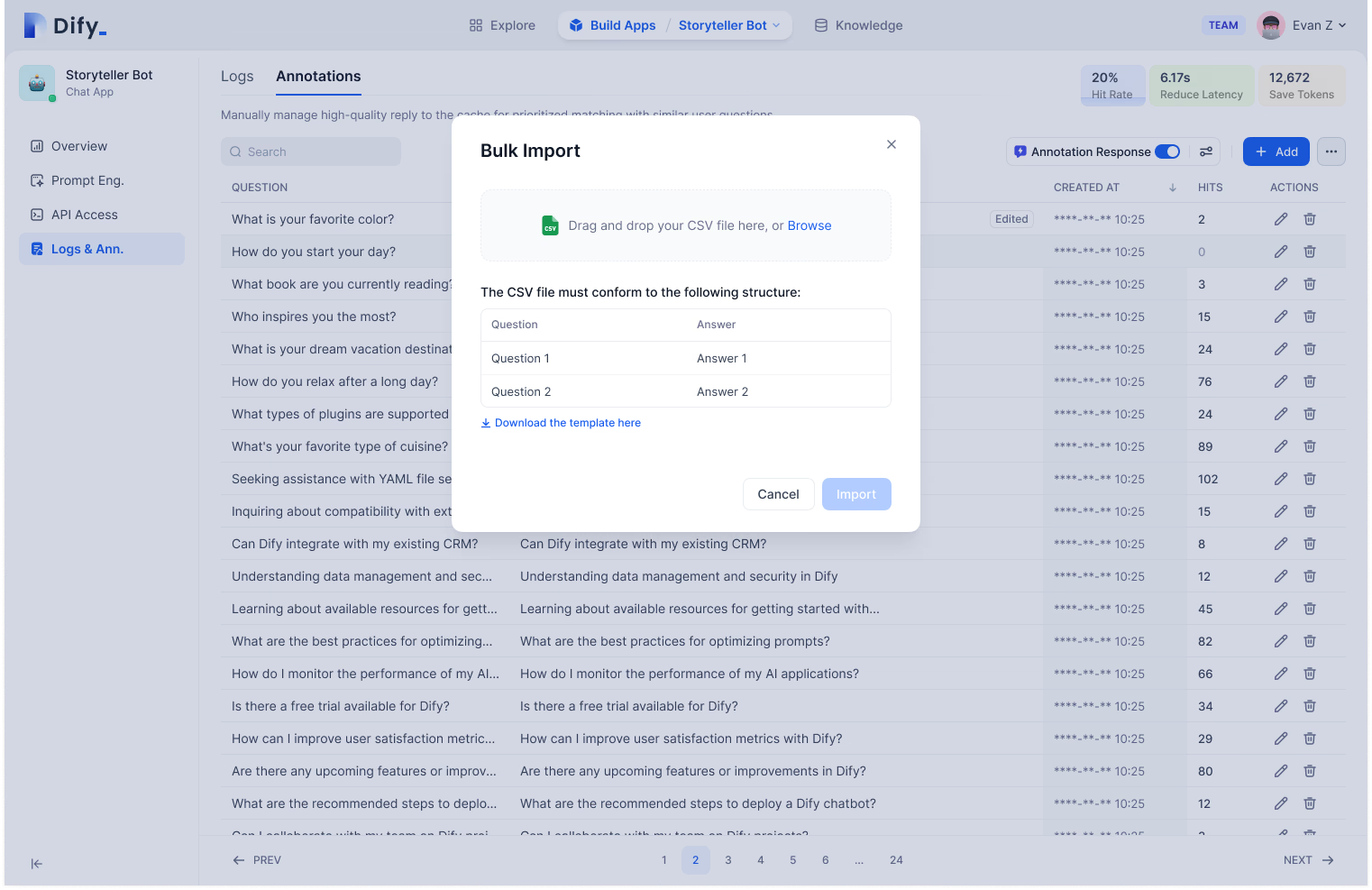Click the annotation settings sliders icon
This screenshot has height=890, width=1372.
point(1205,151)
